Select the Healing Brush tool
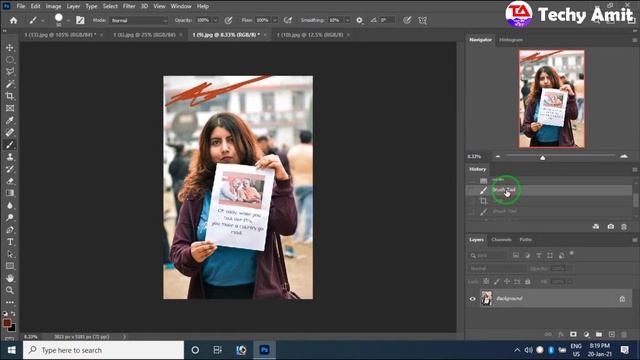The image size is (640, 360). pos(10,132)
